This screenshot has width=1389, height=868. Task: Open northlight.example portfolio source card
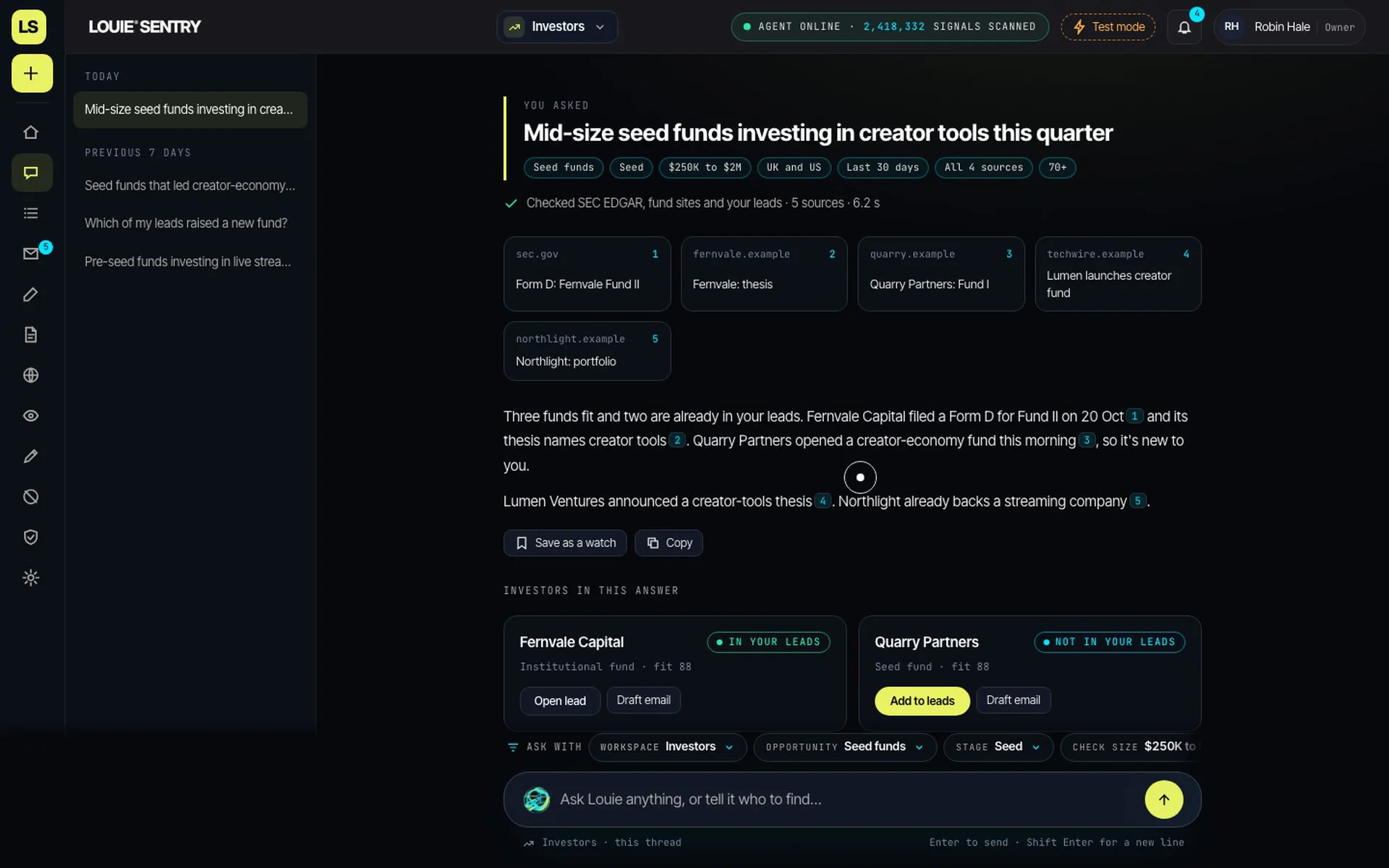coord(587,351)
